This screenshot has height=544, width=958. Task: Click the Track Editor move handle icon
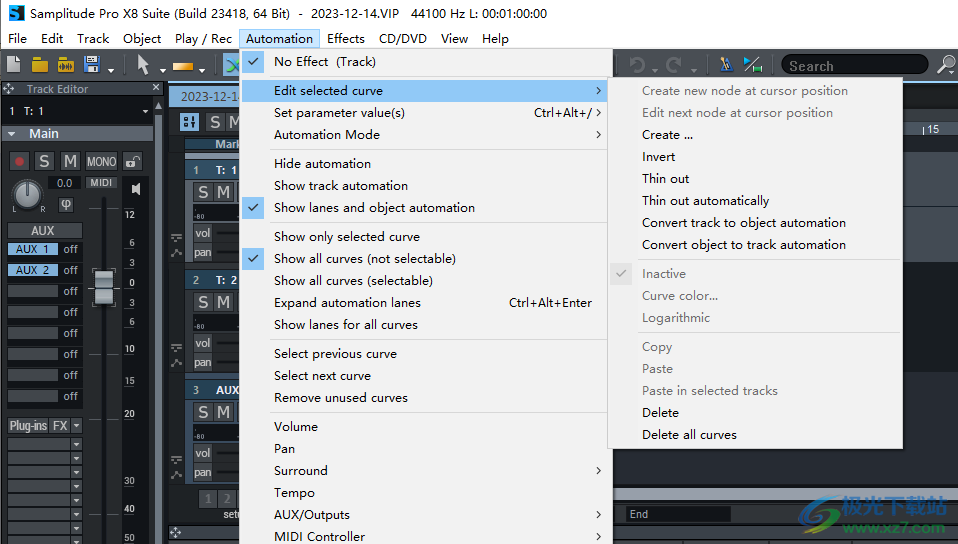click(9, 89)
